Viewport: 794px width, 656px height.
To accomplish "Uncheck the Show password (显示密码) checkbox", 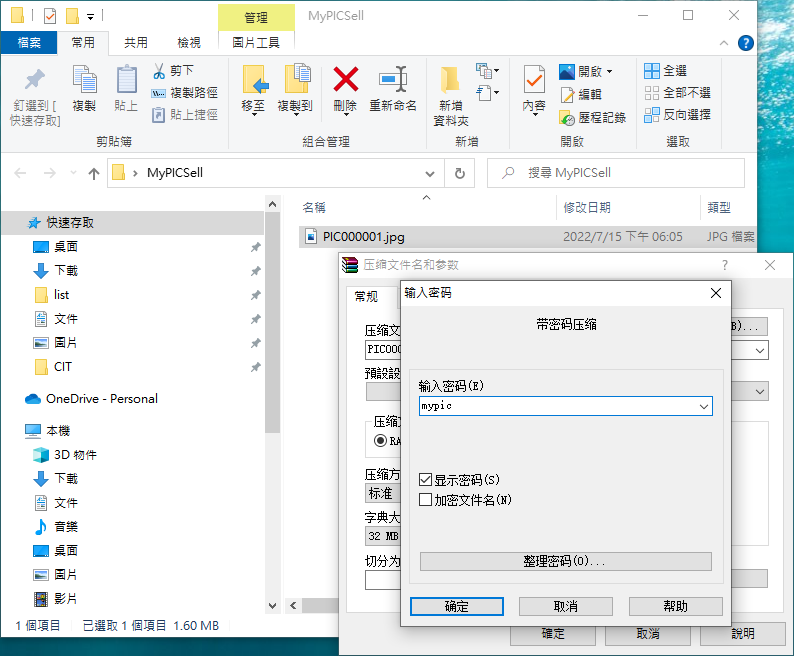I will 427,480.
